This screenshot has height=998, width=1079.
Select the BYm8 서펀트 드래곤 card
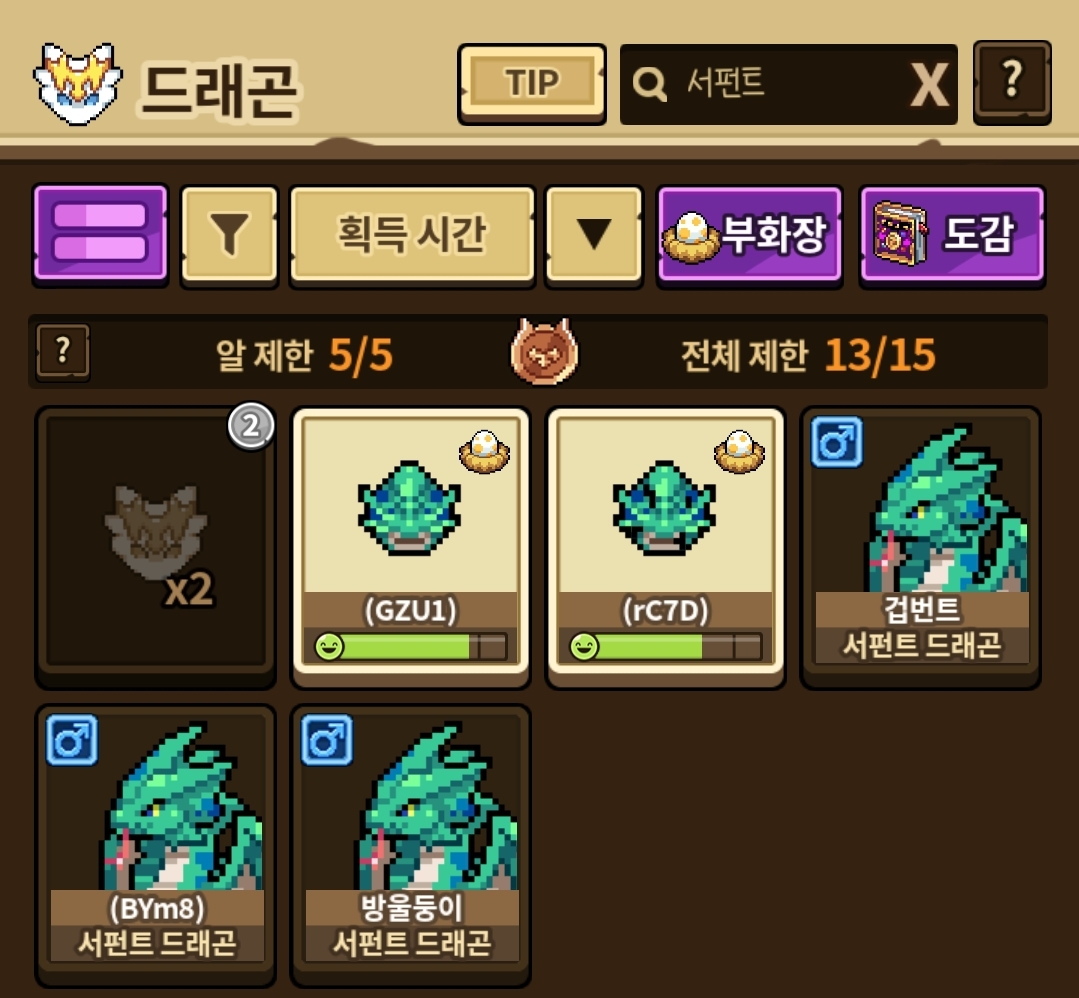tap(156, 845)
